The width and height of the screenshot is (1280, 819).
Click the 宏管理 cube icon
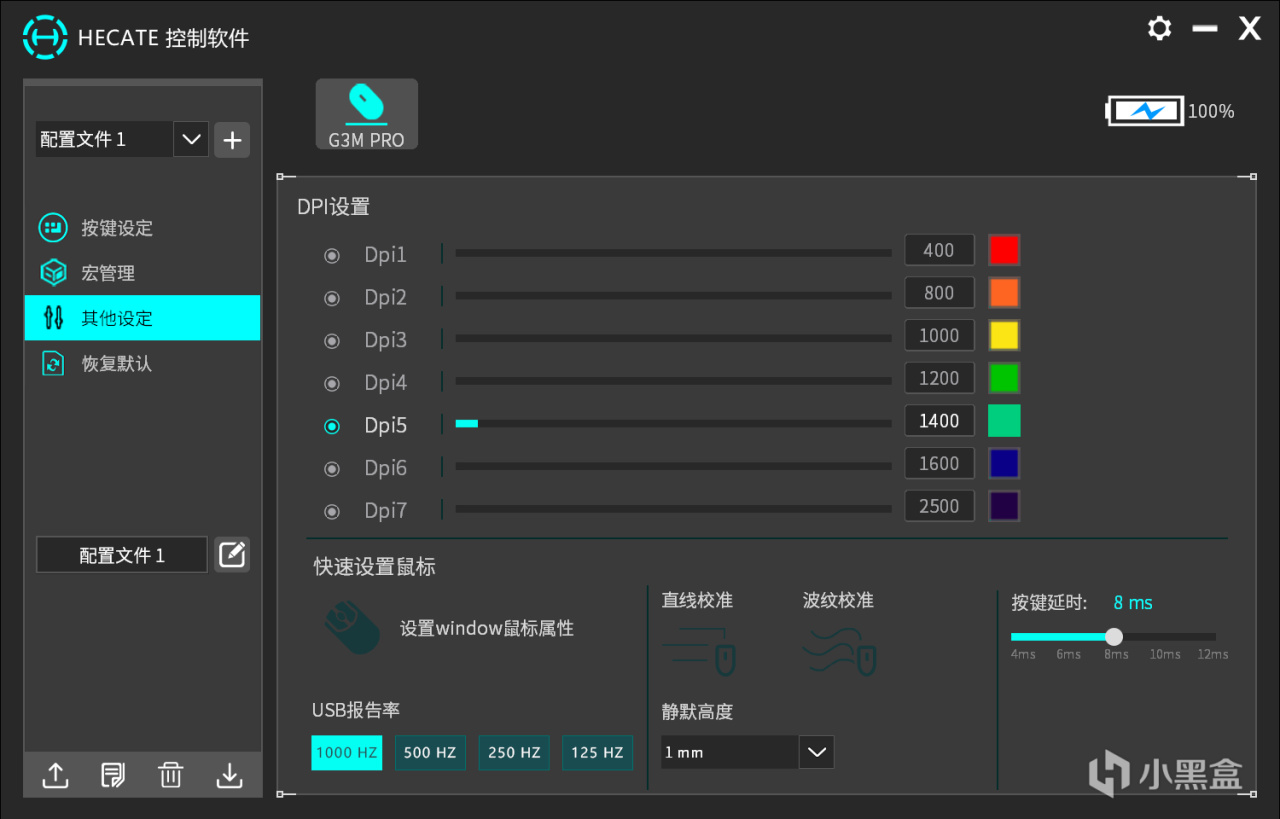pos(53,272)
